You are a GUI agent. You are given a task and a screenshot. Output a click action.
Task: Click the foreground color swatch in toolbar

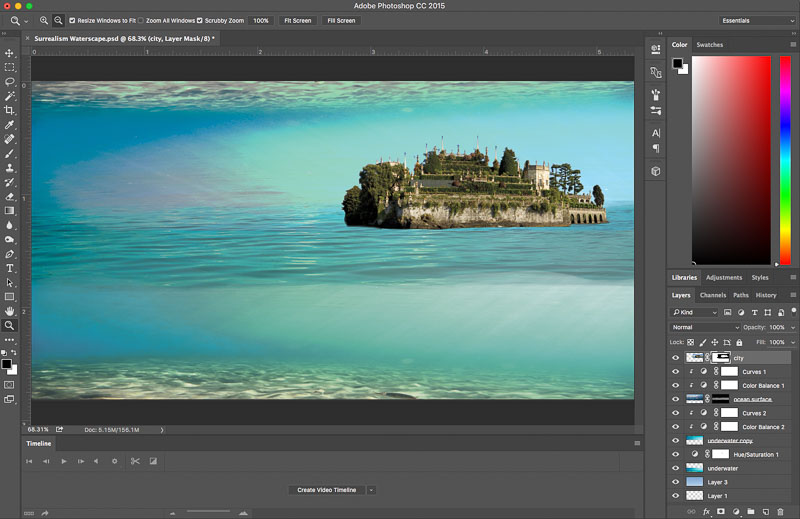[6, 364]
